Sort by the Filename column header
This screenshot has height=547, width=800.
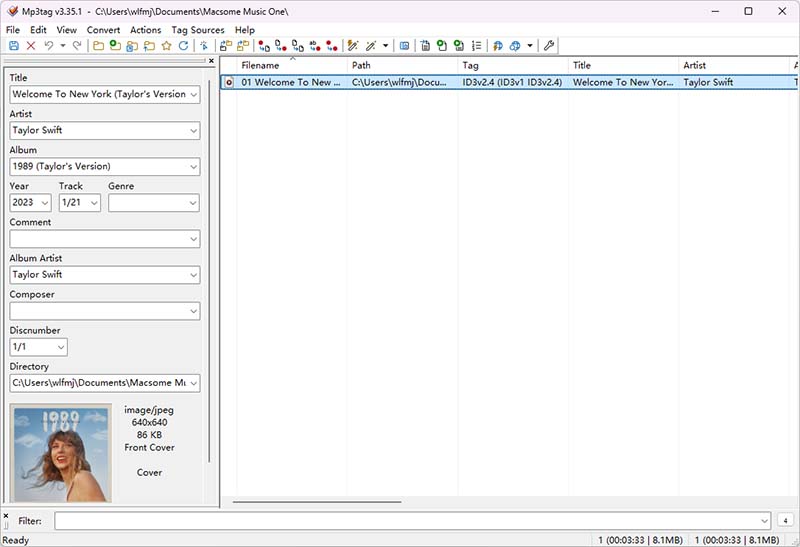click(x=292, y=65)
